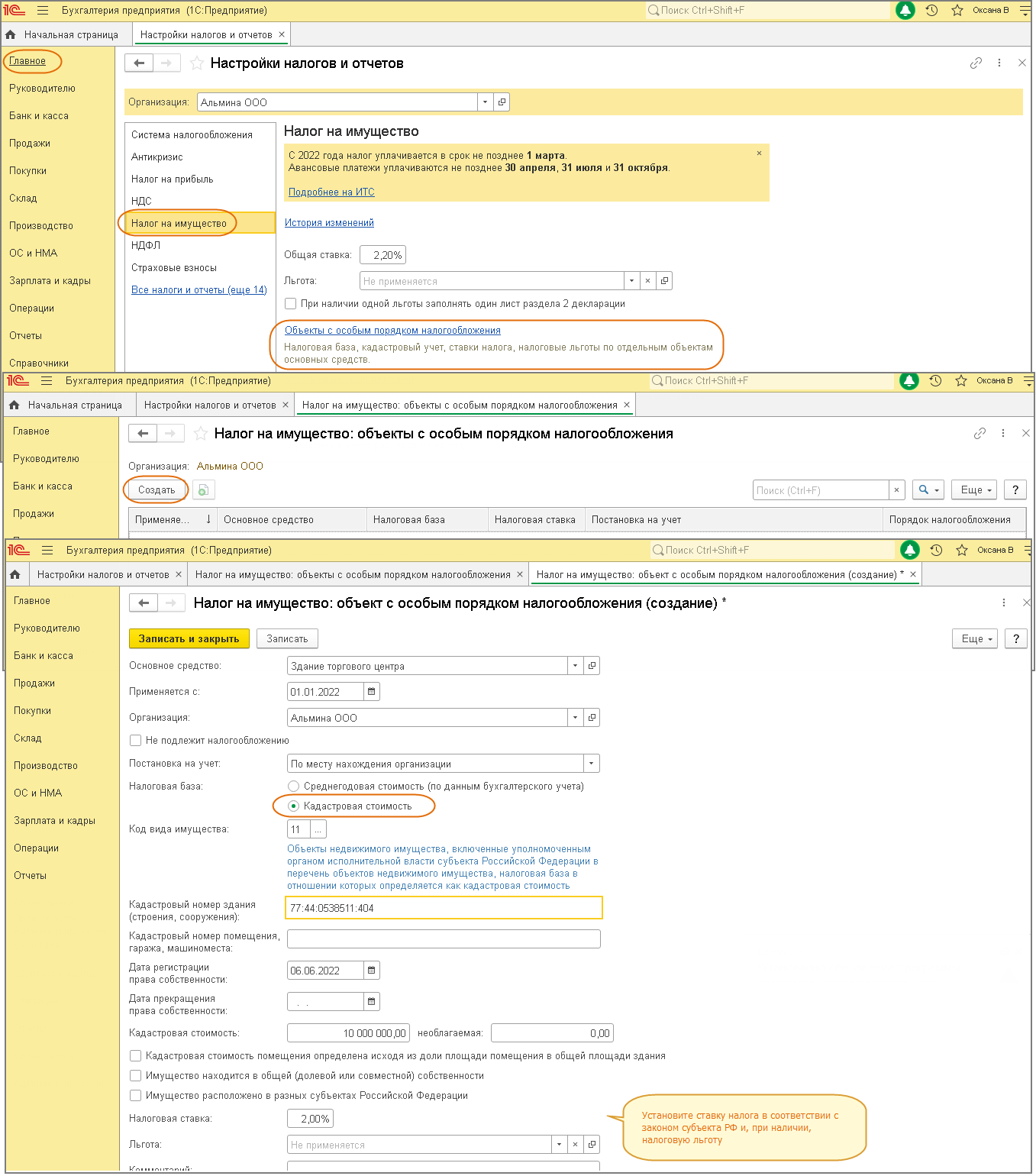Open Еще dropdown in creation form
Image resolution: width=1036 pixels, height=1176 pixels.
coord(975,639)
